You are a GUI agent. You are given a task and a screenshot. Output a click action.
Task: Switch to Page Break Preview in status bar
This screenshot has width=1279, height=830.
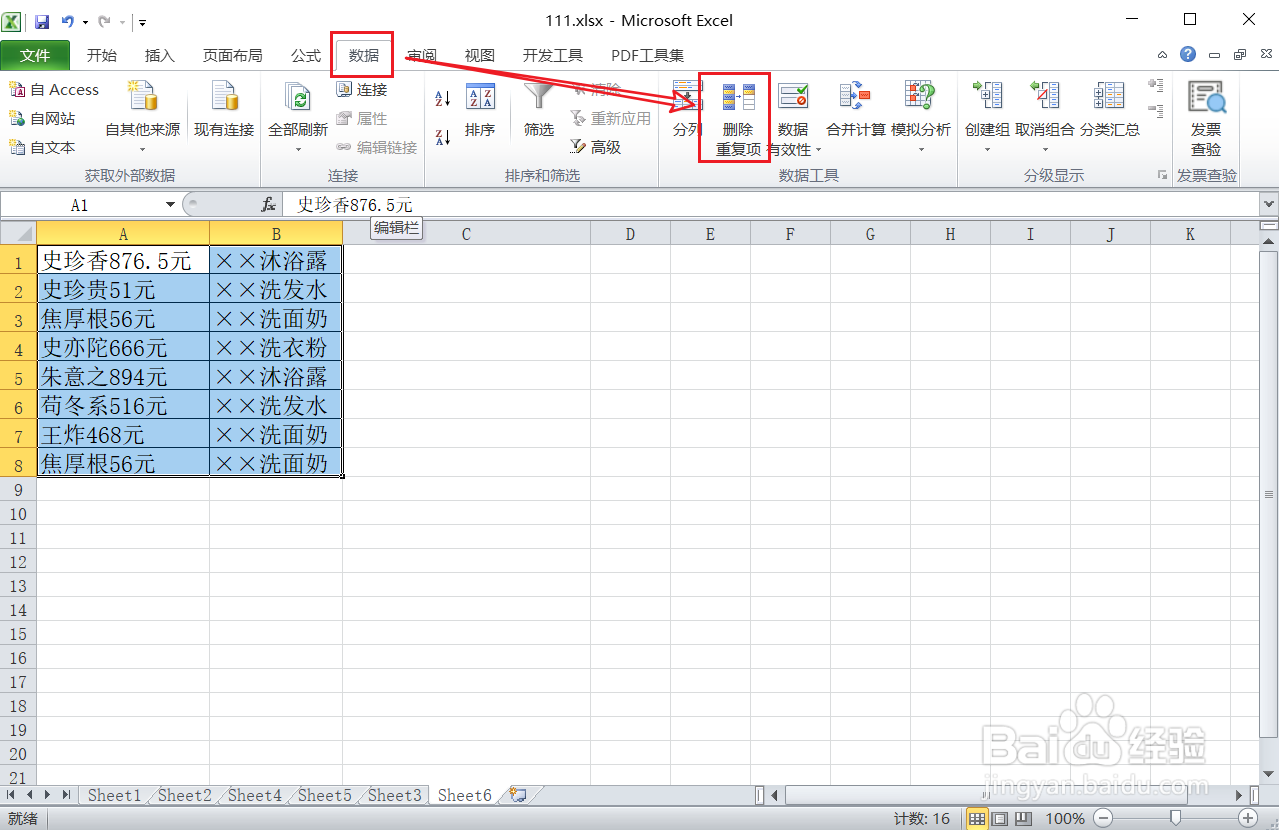coord(1023,819)
